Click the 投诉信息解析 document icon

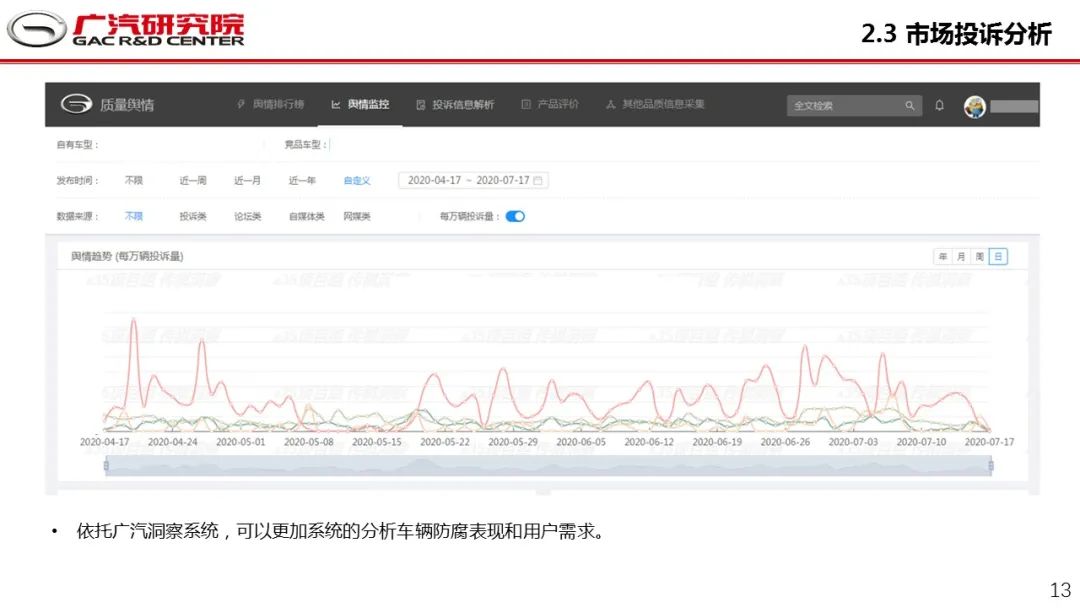coord(421,104)
